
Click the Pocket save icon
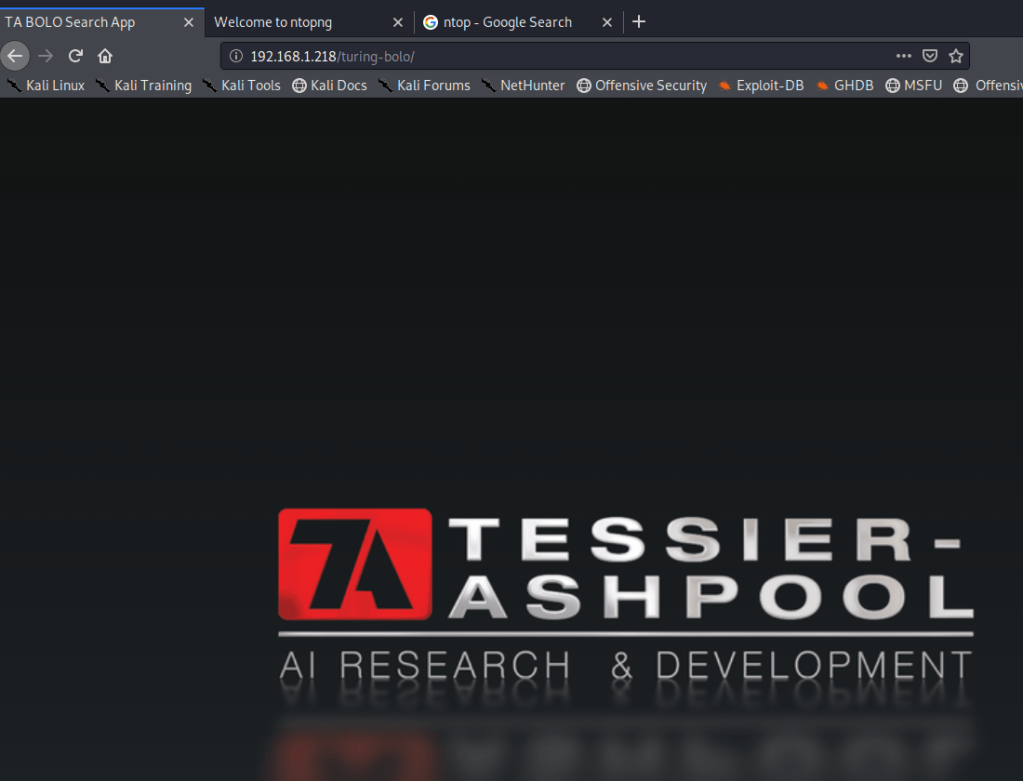[x=929, y=56]
